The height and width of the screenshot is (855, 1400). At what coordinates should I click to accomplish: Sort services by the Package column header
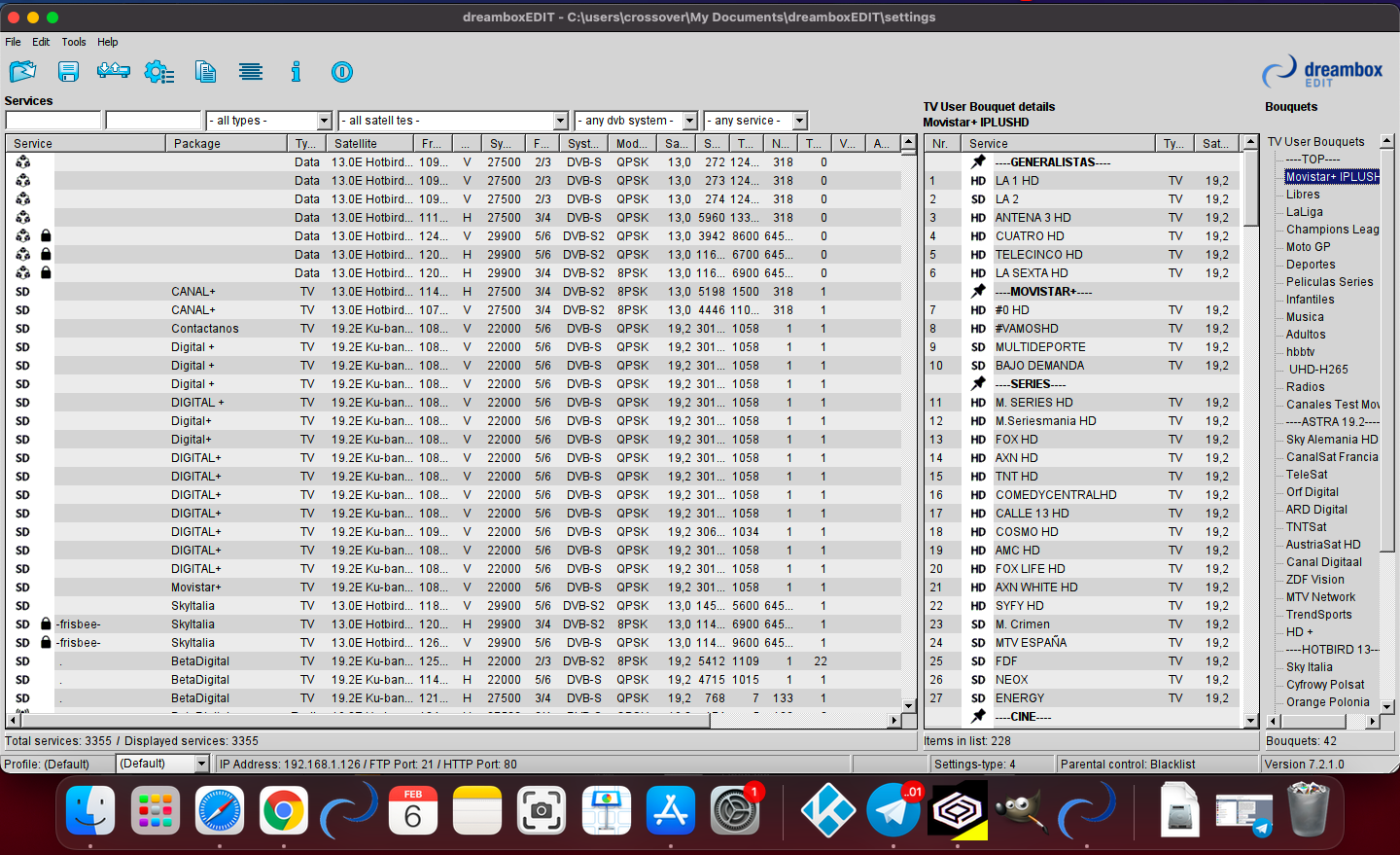coord(226,143)
